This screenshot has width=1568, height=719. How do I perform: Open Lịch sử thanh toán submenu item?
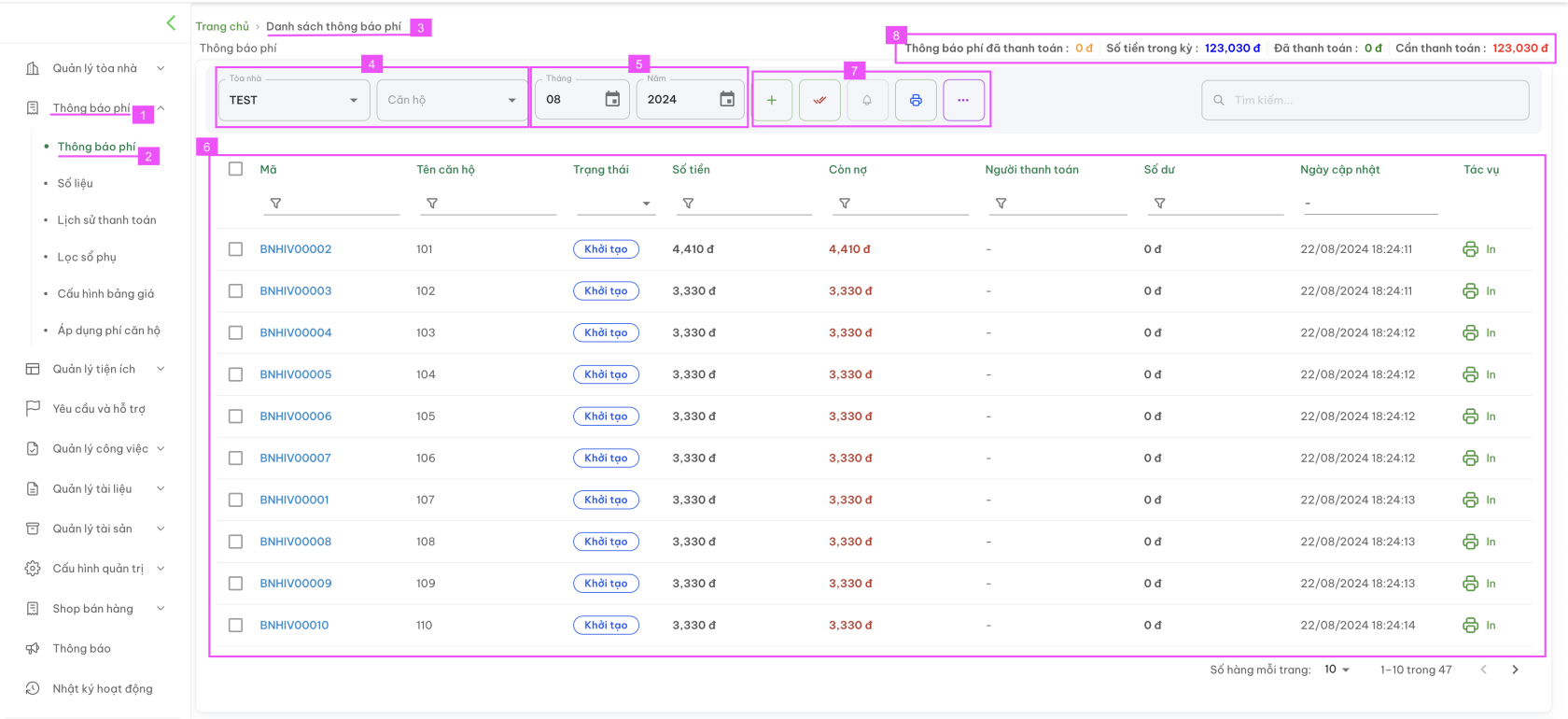click(x=106, y=220)
